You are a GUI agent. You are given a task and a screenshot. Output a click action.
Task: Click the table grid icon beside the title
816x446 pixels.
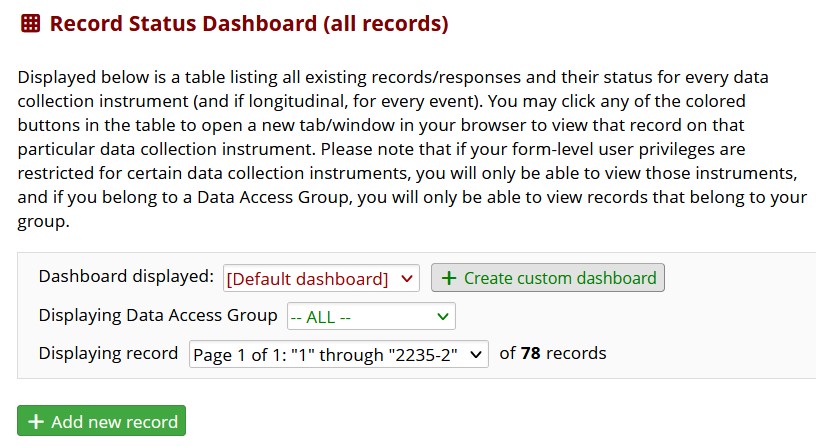(x=30, y=24)
